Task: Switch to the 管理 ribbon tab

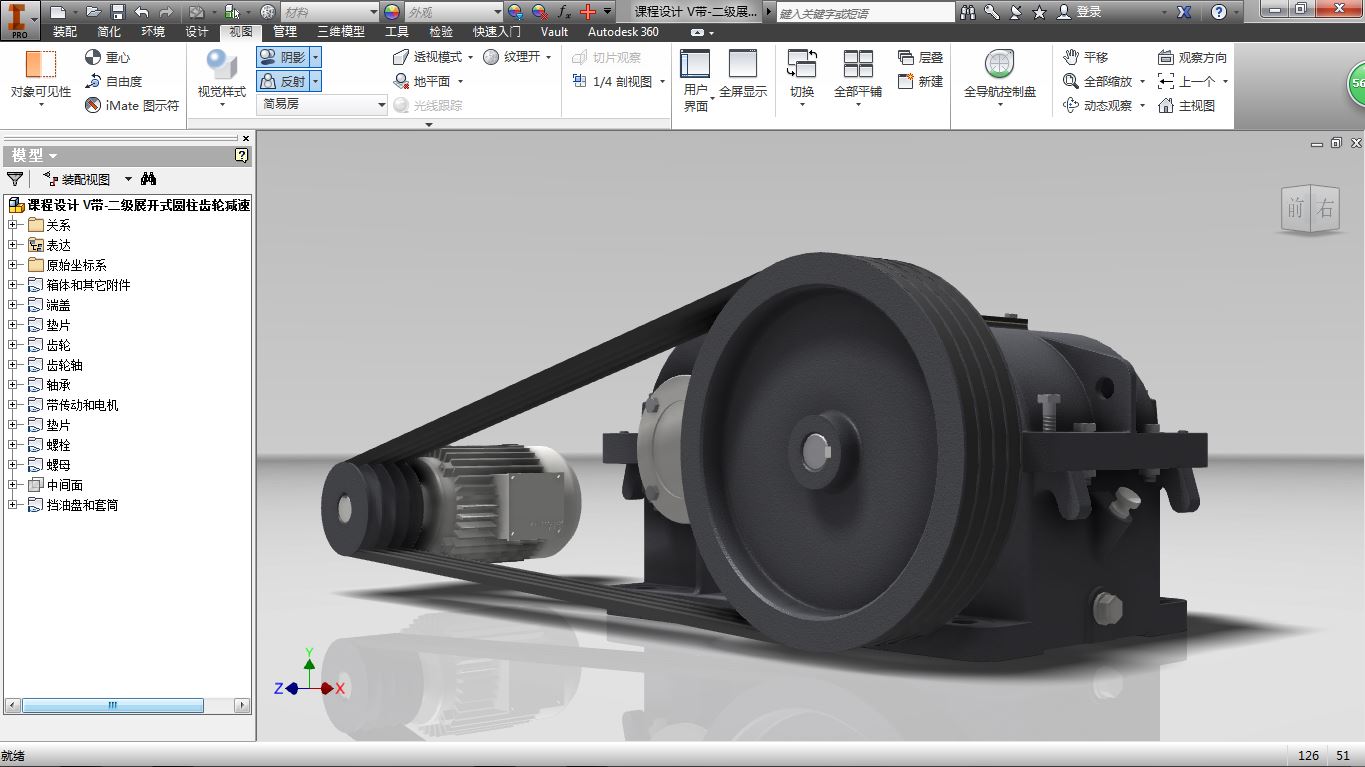Action: click(285, 32)
